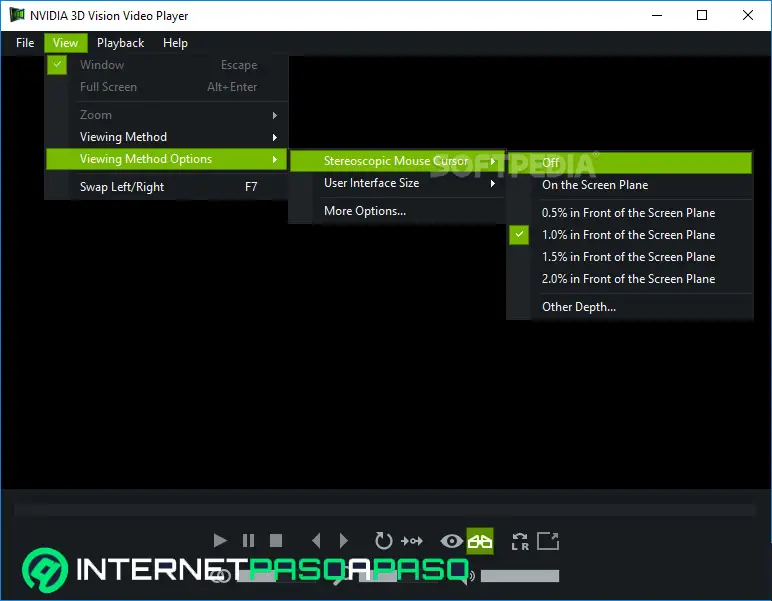Expand Stereoscopic Mouse Cursor submenu

pyautogui.click(x=397, y=161)
